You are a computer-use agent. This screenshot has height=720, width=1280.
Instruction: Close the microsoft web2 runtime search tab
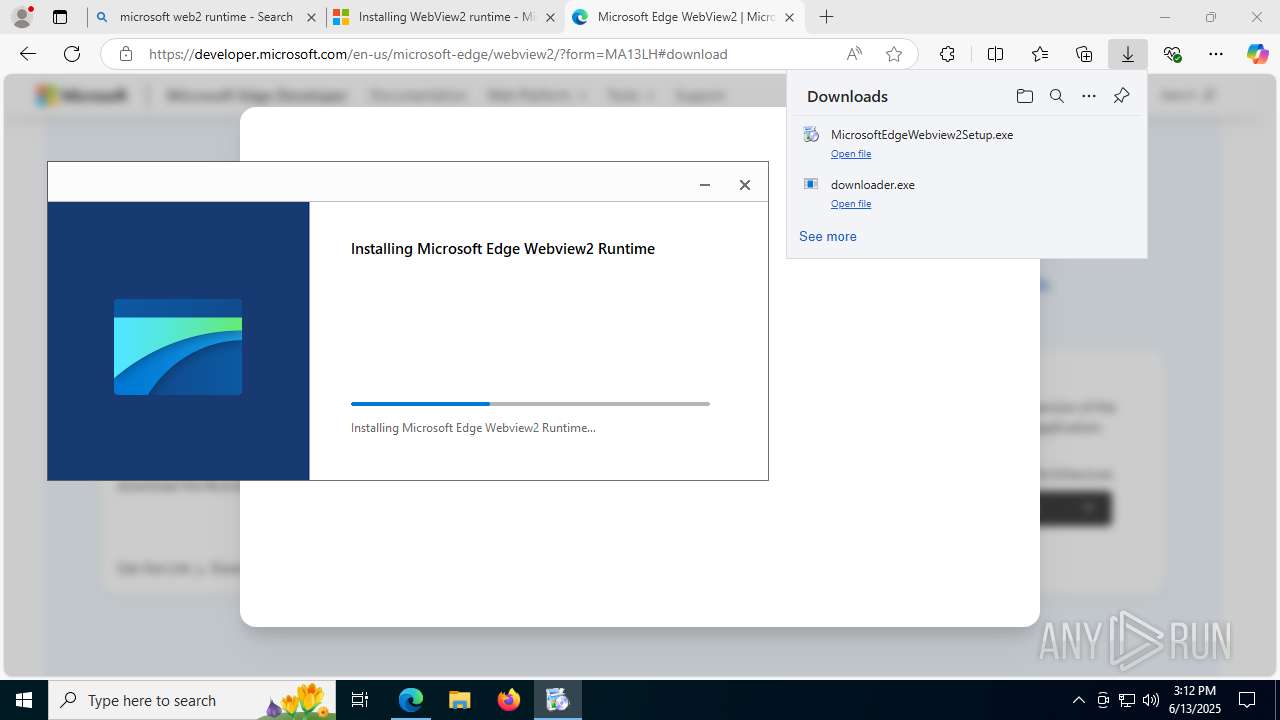[312, 17]
